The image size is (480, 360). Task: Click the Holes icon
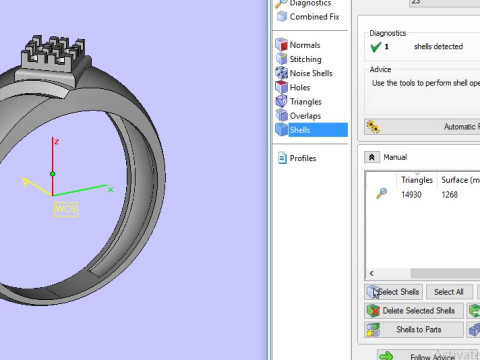click(x=282, y=87)
